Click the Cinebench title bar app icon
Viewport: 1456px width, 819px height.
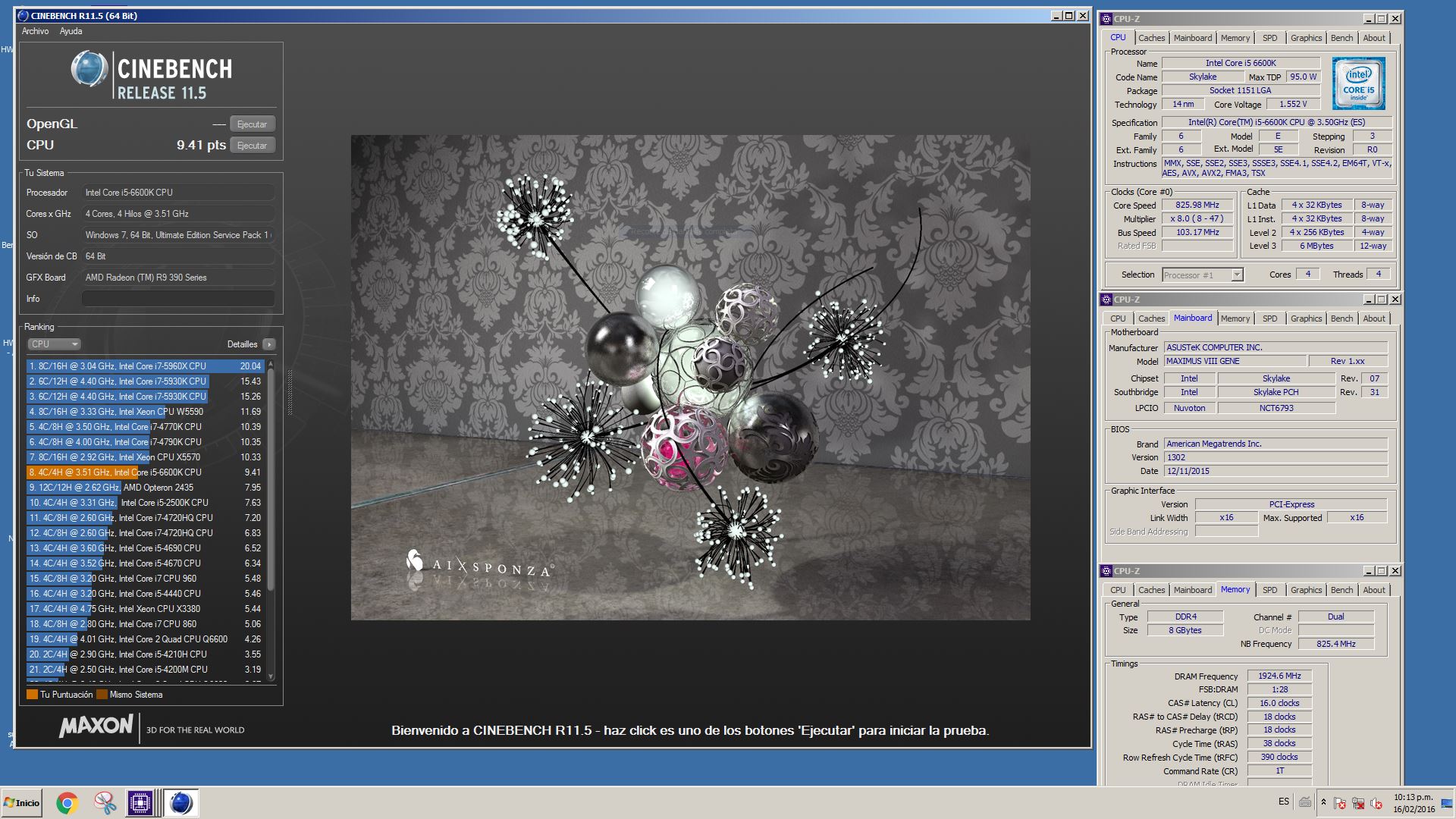click(x=23, y=16)
